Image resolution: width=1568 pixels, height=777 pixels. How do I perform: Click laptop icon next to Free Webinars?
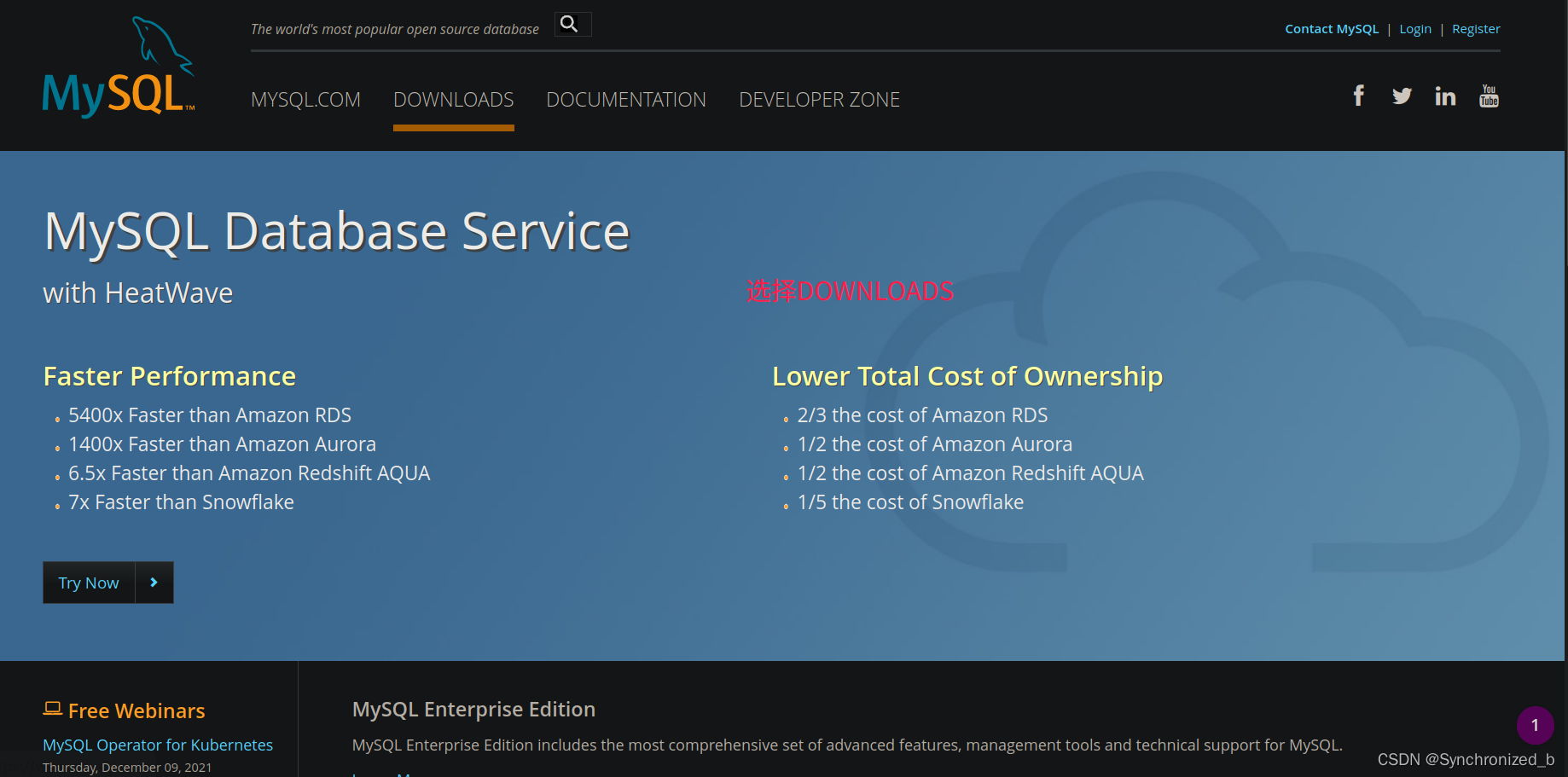tap(53, 709)
